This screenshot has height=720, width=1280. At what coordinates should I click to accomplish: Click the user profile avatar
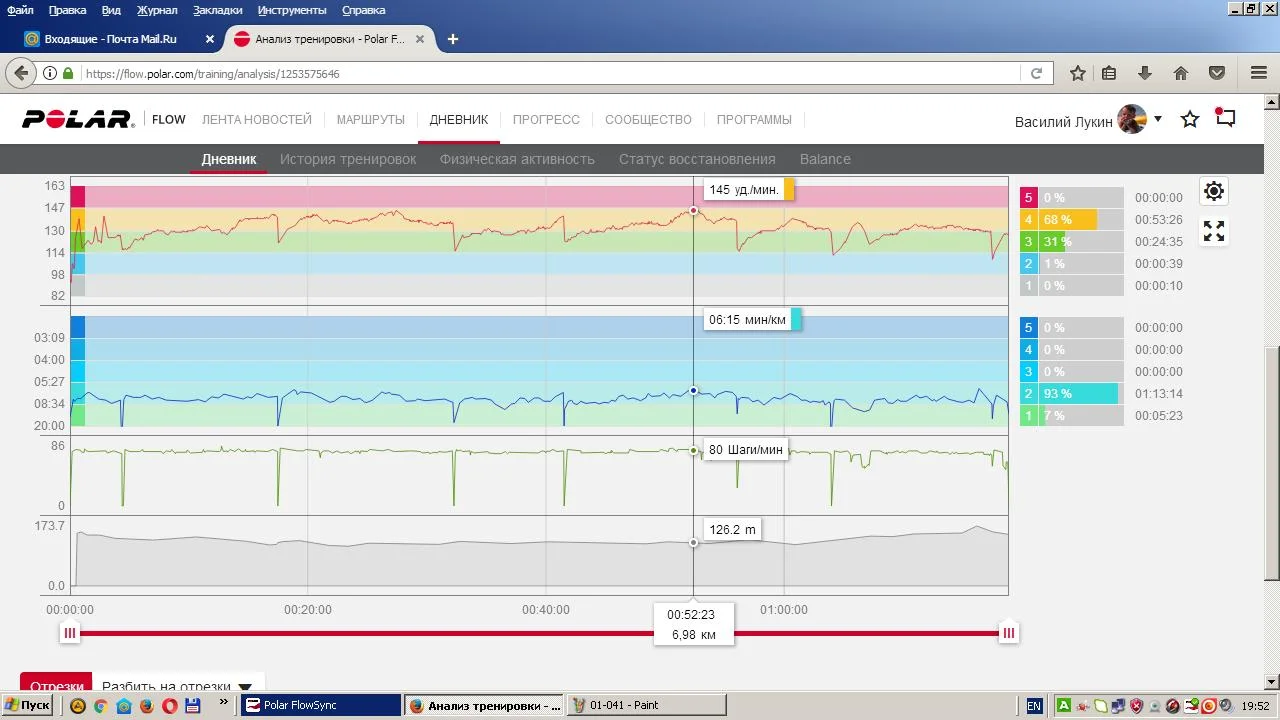click(x=1132, y=119)
